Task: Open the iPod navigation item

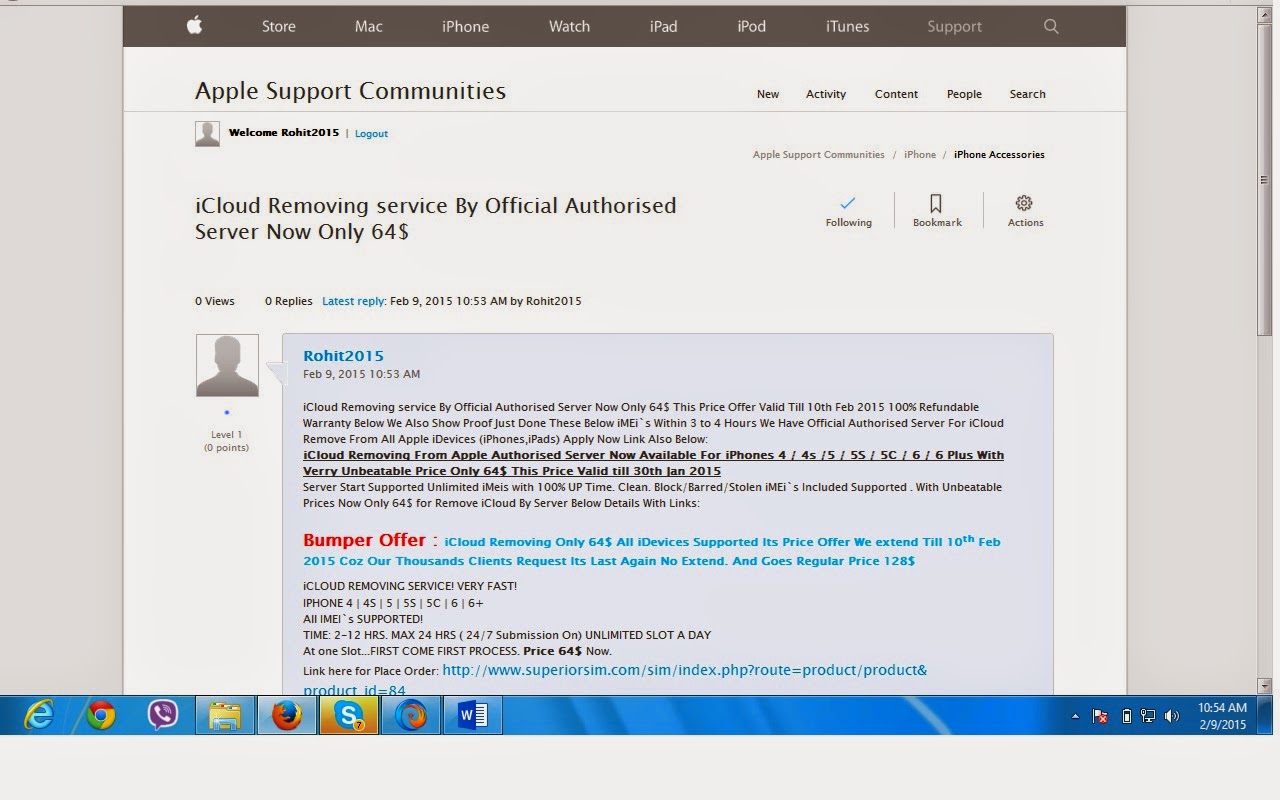Action: point(752,26)
